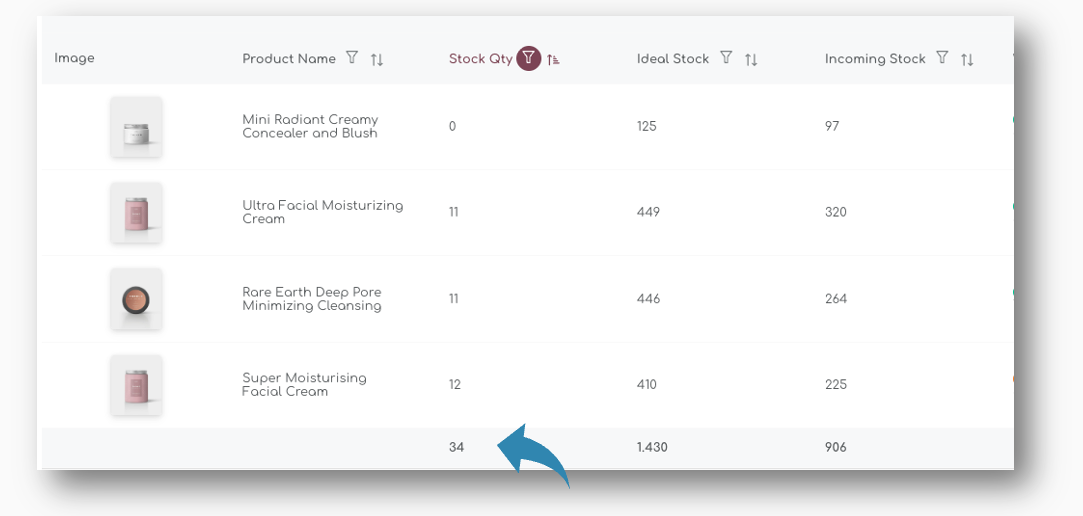
Task: Open Ultra Facial Moisturizing Cream thumbnail
Action: [136, 213]
